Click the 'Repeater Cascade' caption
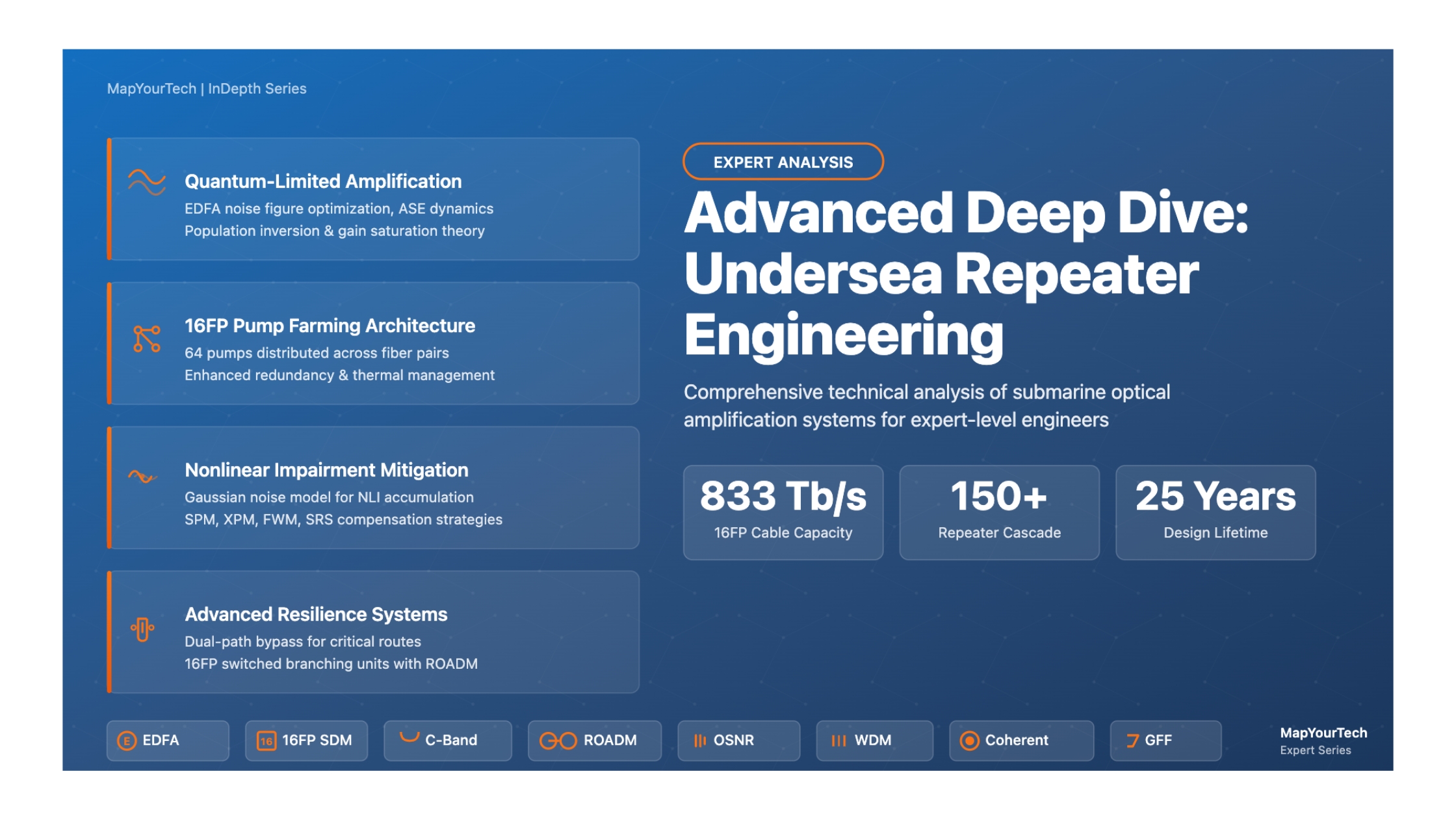The width and height of the screenshot is (1456, 819). (1000, 532)
